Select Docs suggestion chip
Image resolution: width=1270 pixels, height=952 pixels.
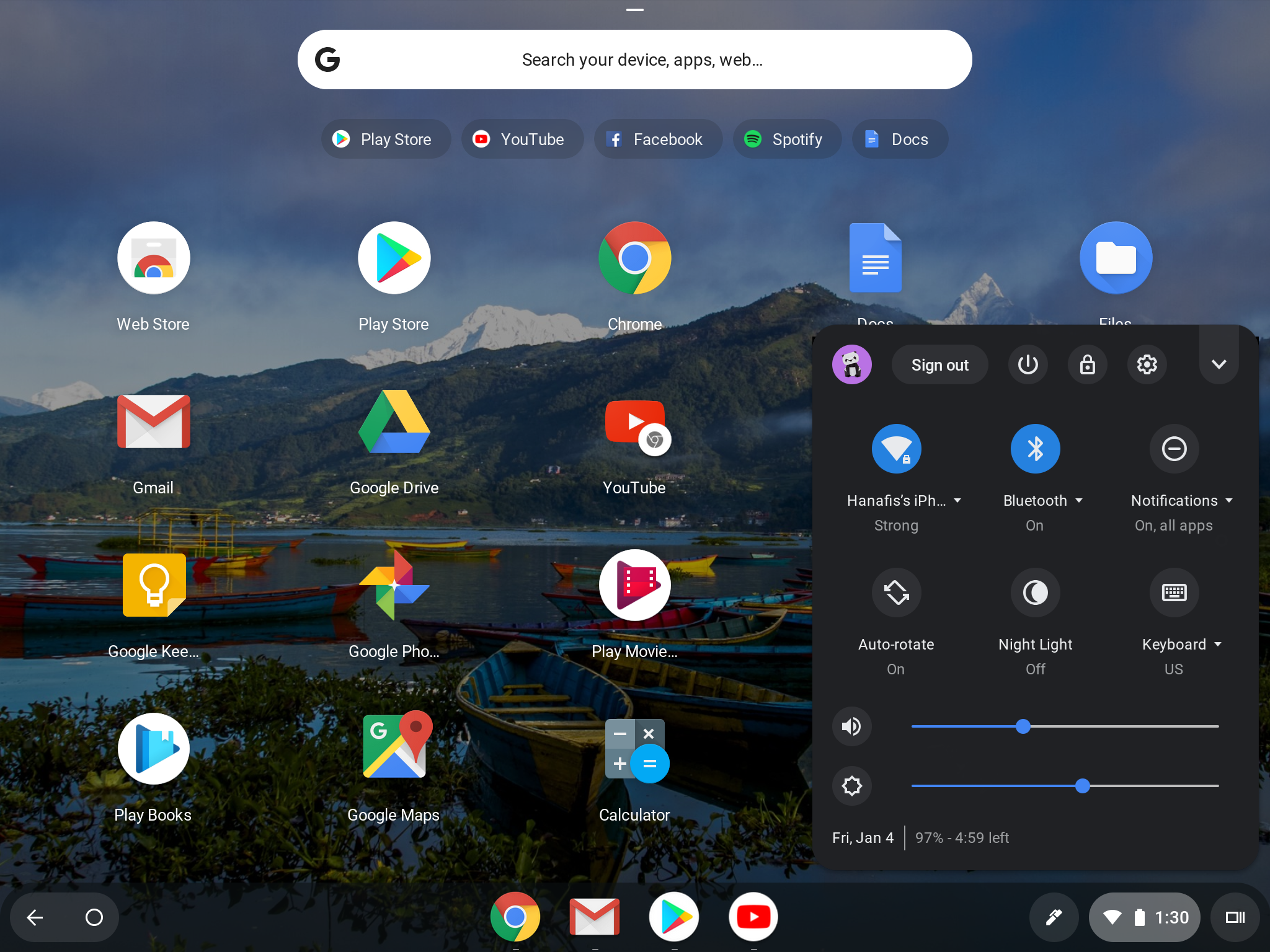click(x=900, y=139)
